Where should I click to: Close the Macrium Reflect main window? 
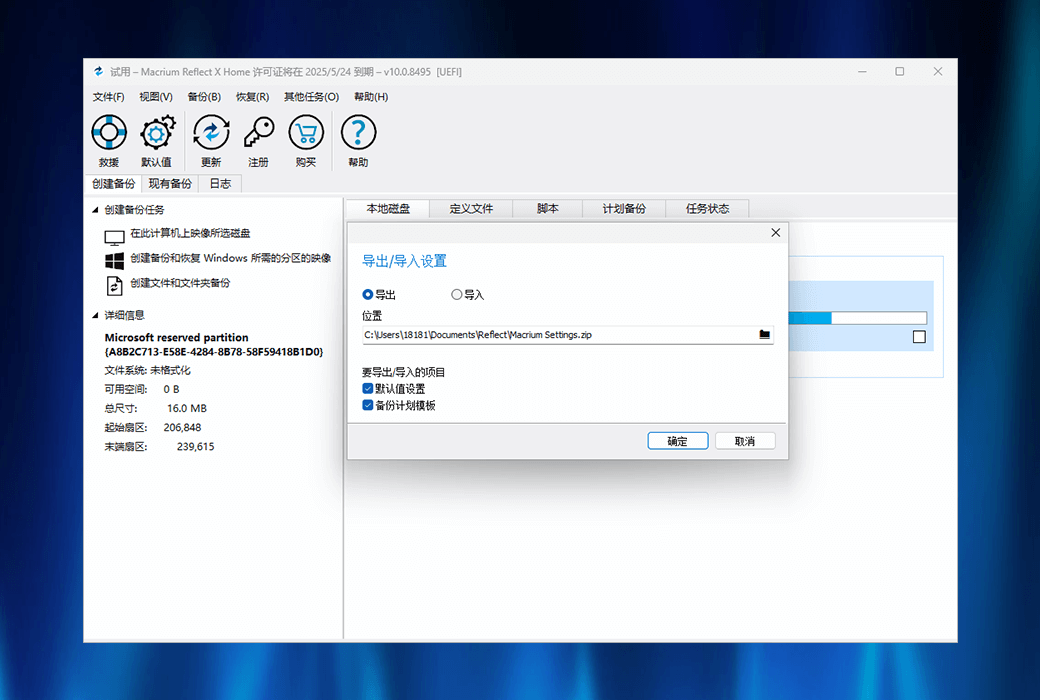(938, 72)
